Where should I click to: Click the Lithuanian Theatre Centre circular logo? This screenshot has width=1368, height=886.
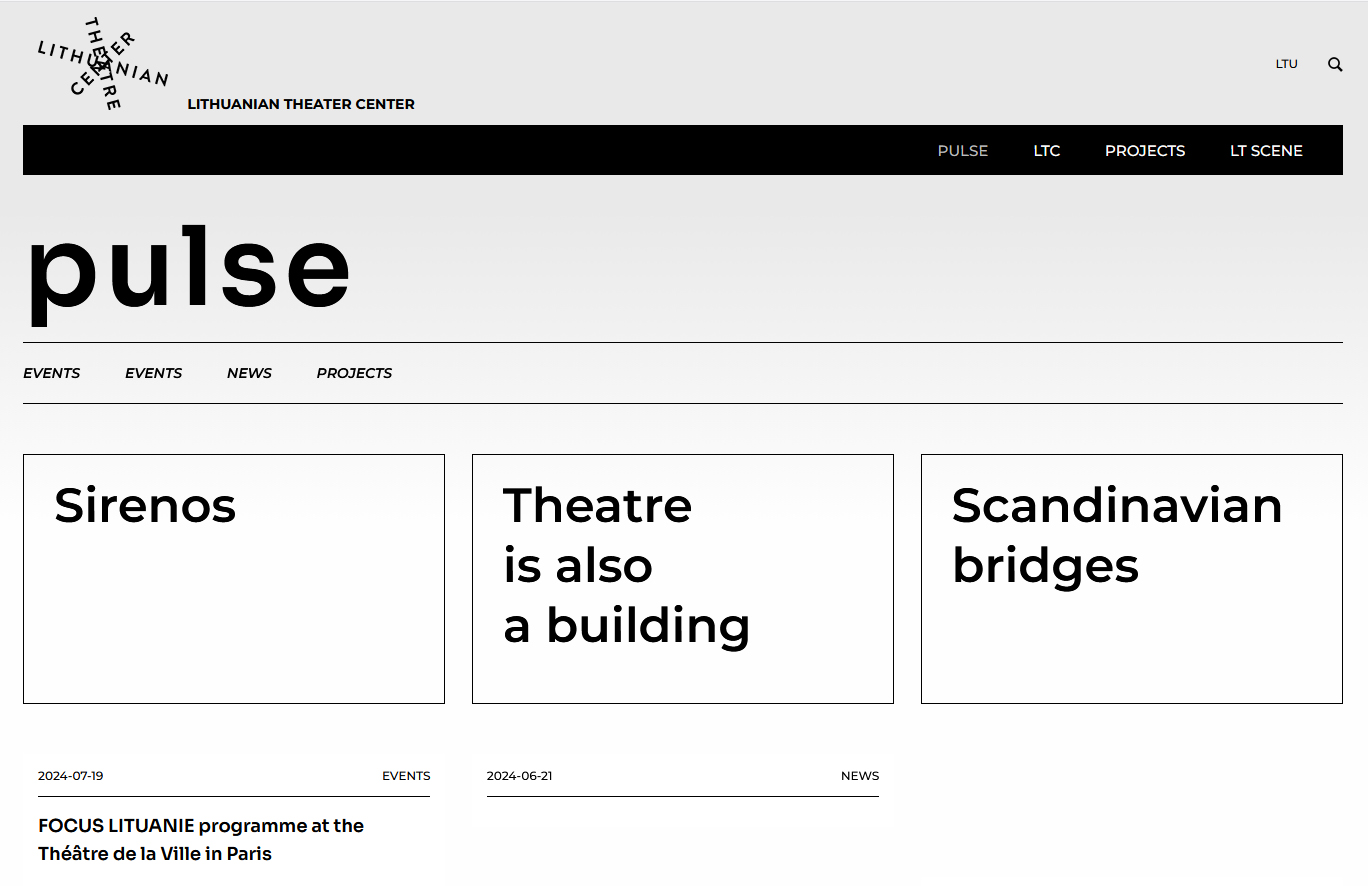pyautogui.click(x=101, y=63)
